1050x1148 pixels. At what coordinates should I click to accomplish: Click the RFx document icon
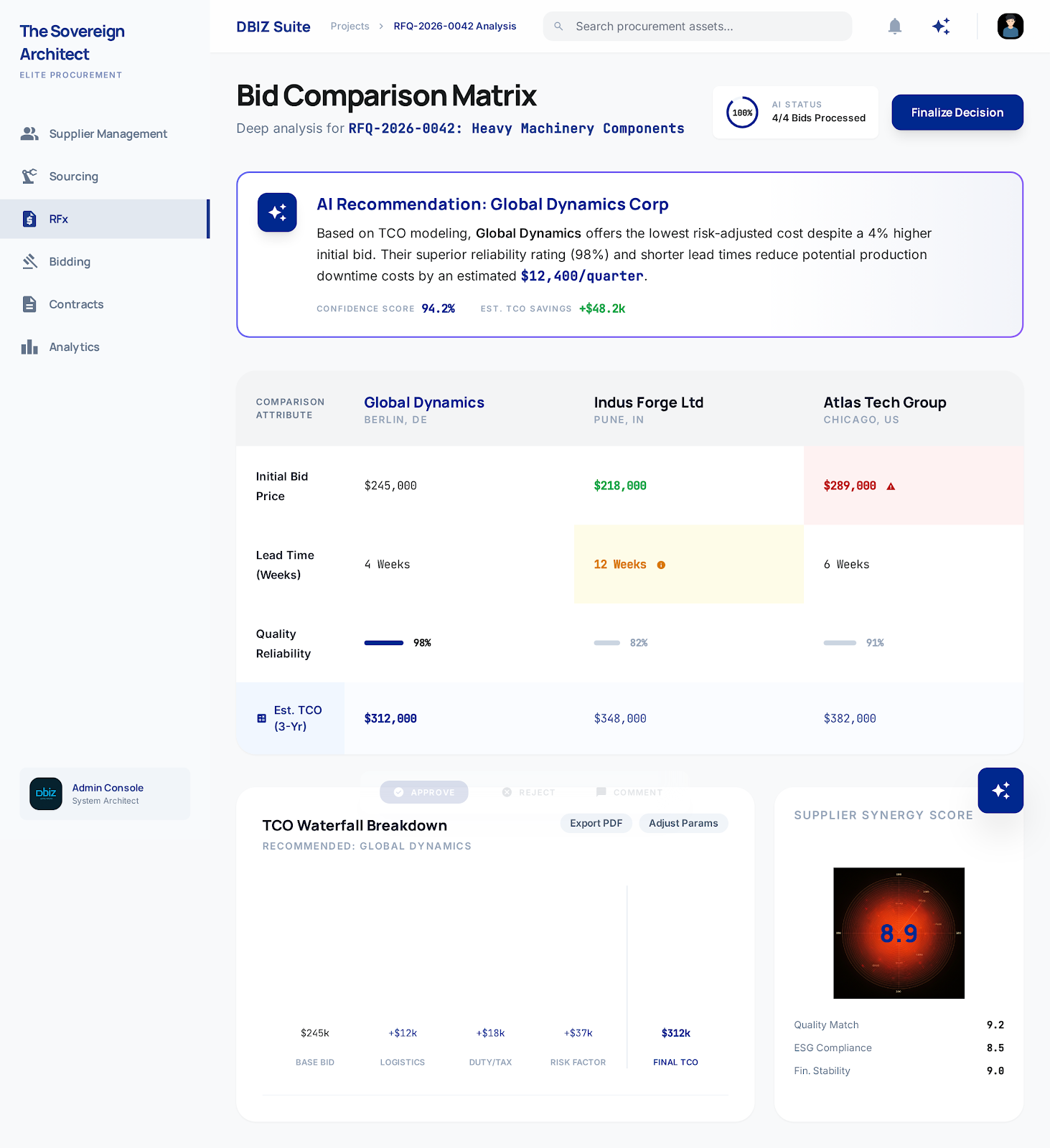click(x=29, y=219)
